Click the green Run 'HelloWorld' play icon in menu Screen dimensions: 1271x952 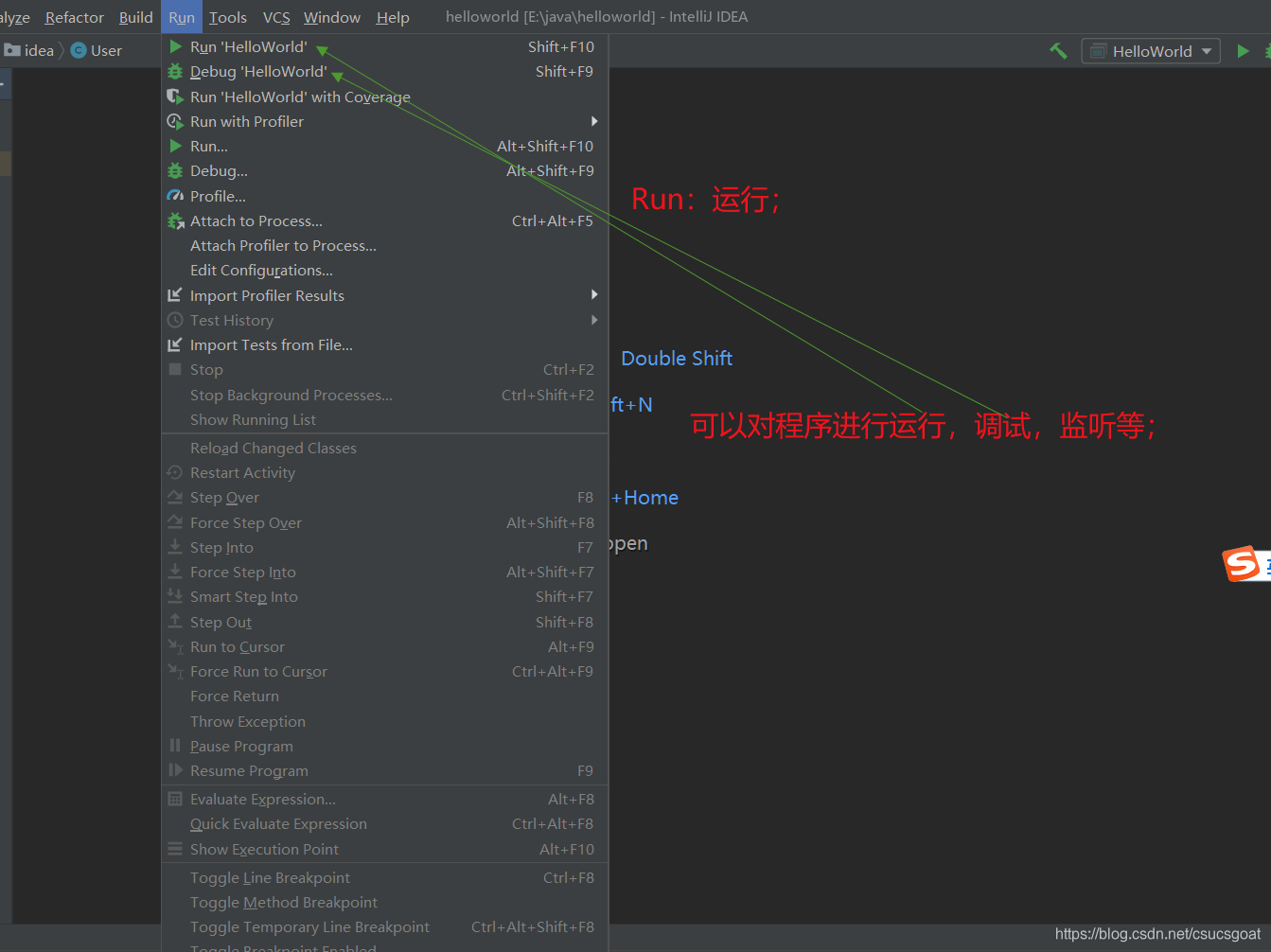pyautogui.click(x=175, y=46)
